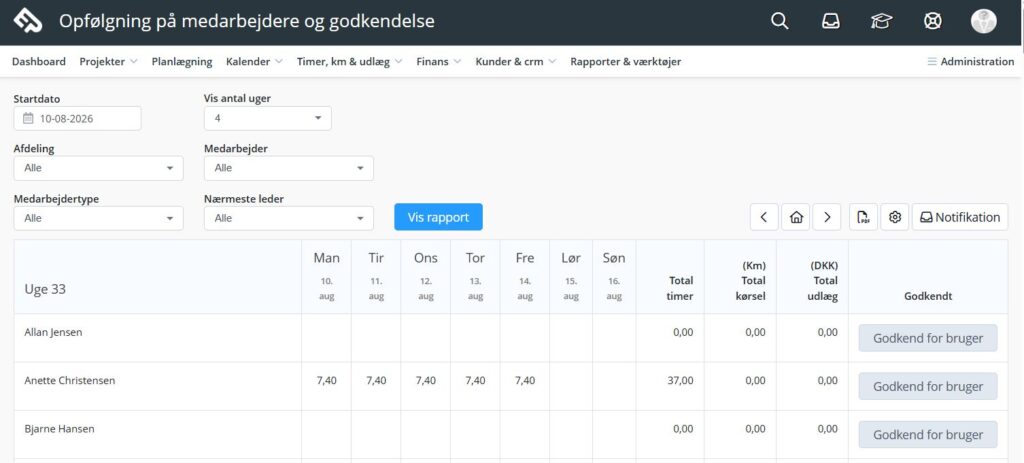Click the app logo in top-left

tap(28, 21)
